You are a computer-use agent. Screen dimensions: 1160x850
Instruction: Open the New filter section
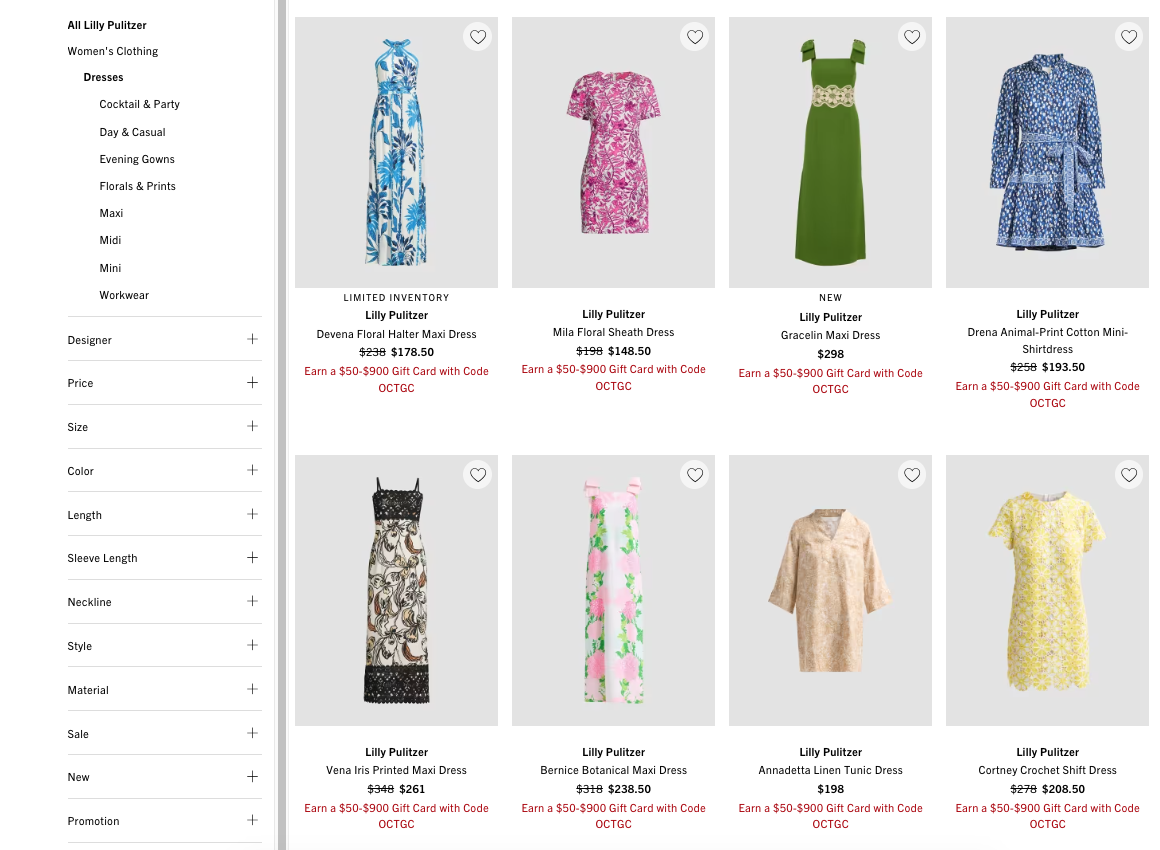click(x=164, y=777)
